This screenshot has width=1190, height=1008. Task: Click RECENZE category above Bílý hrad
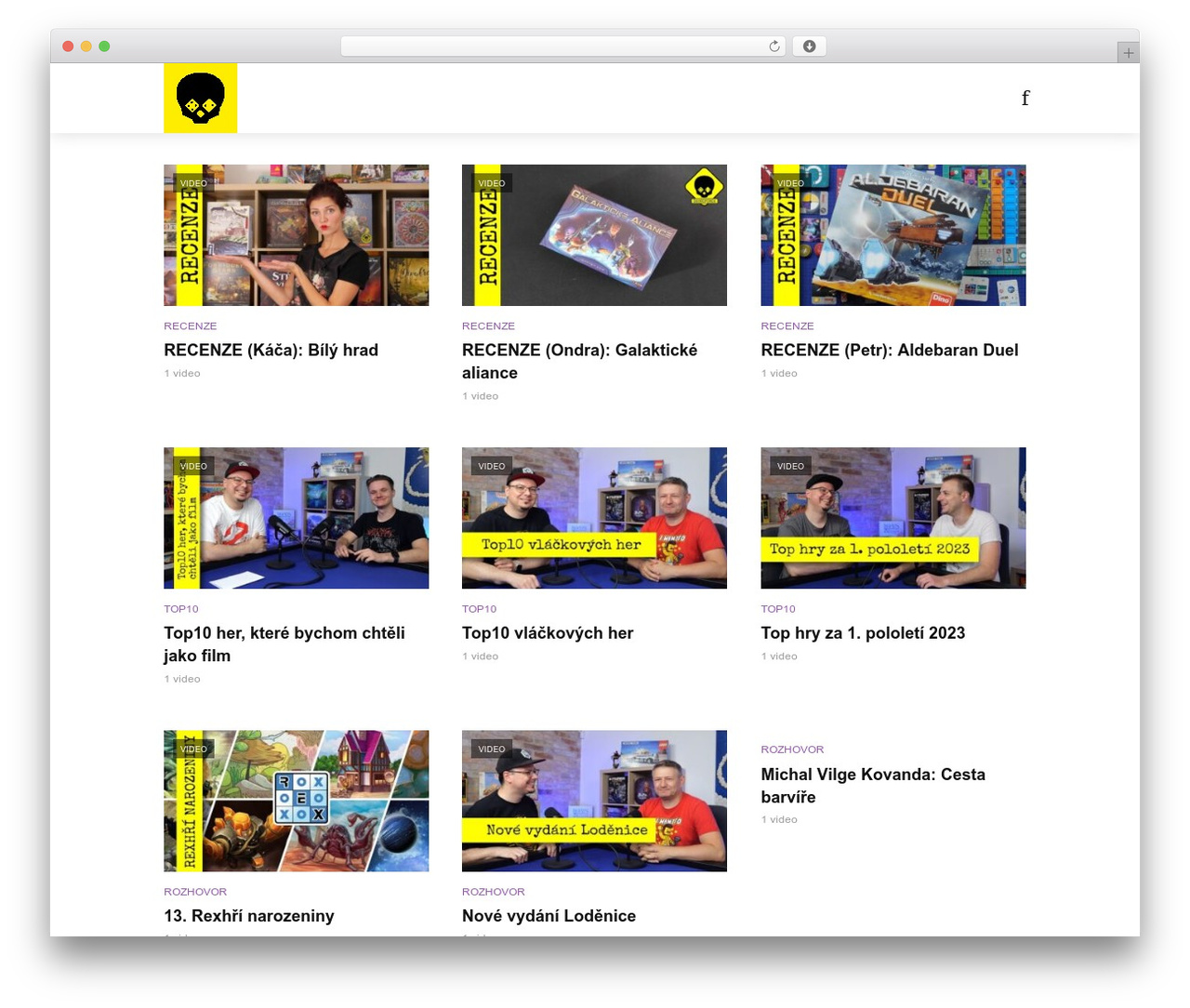tap(190, 326)
